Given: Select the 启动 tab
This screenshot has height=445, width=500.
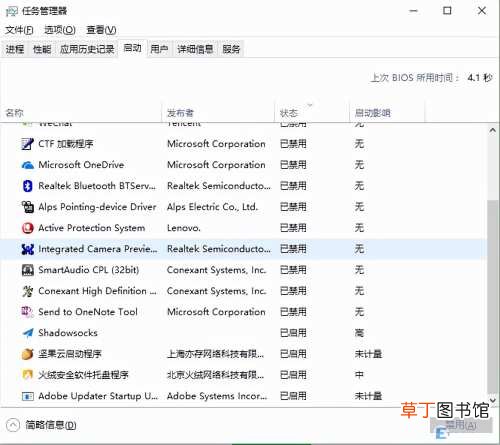Looking at the screenshot, I should pos(132,48).
